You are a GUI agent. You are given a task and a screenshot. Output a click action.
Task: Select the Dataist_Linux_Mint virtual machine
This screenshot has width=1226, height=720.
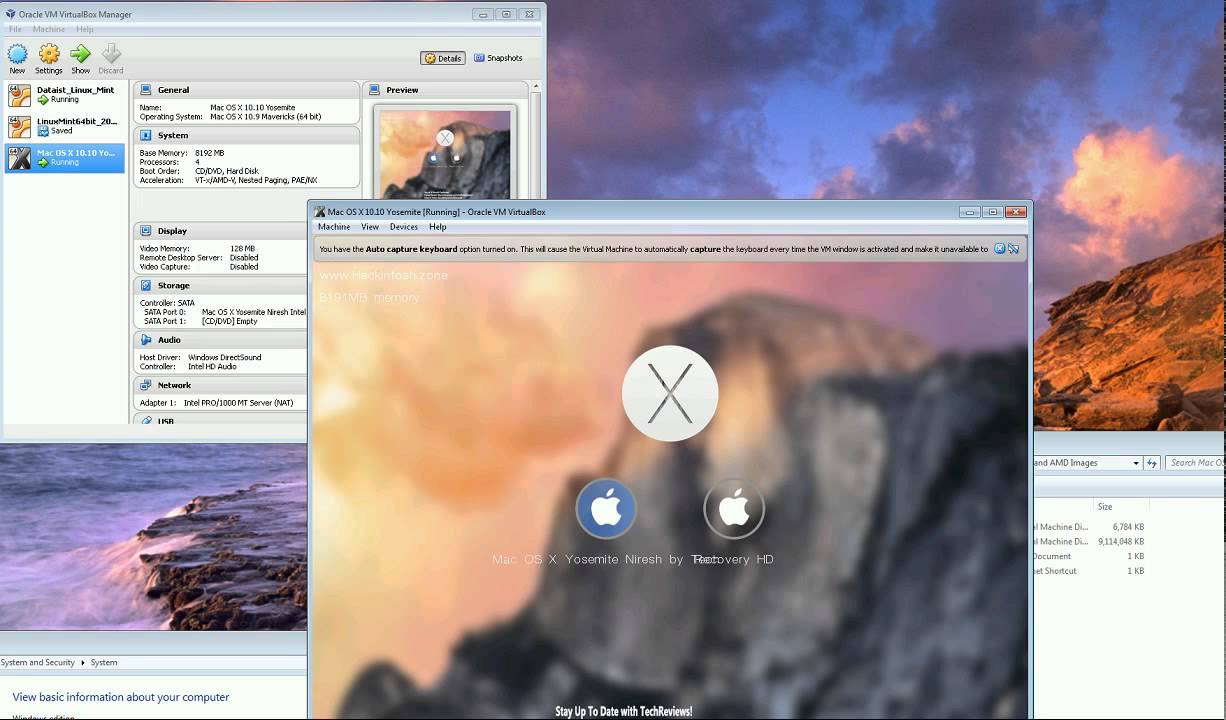[x=66, y=95]
